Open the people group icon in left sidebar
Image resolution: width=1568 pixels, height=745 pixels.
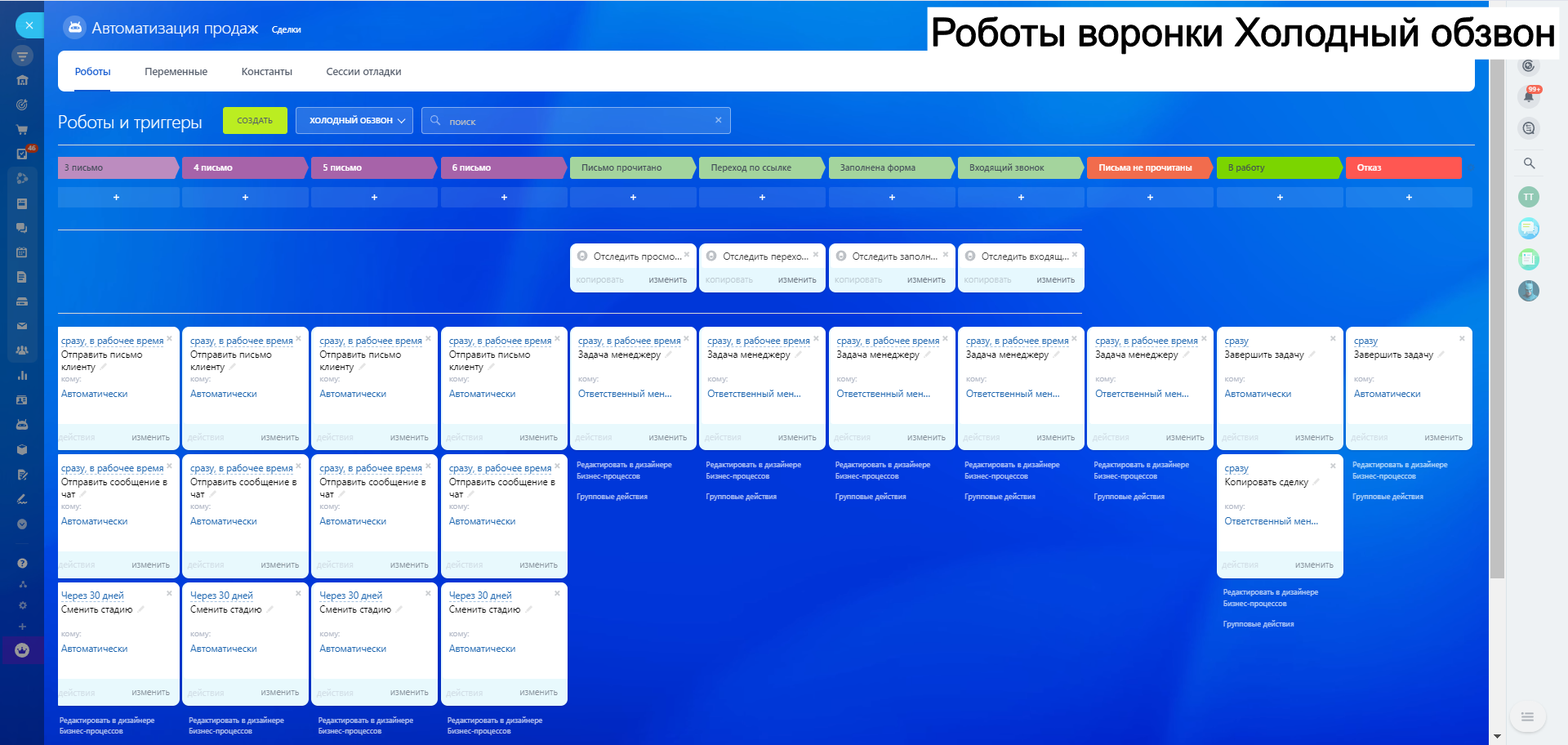coord(22,350)
